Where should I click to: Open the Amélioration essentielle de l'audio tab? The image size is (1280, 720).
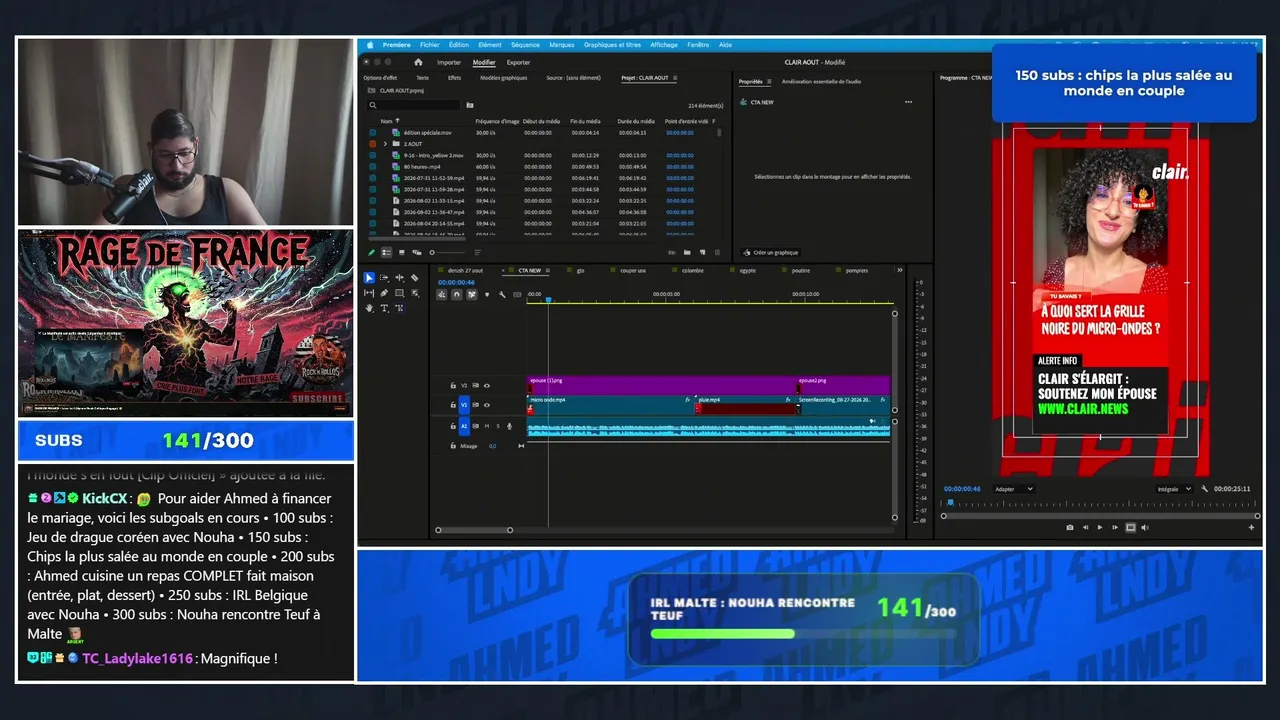tap(821, 82)
